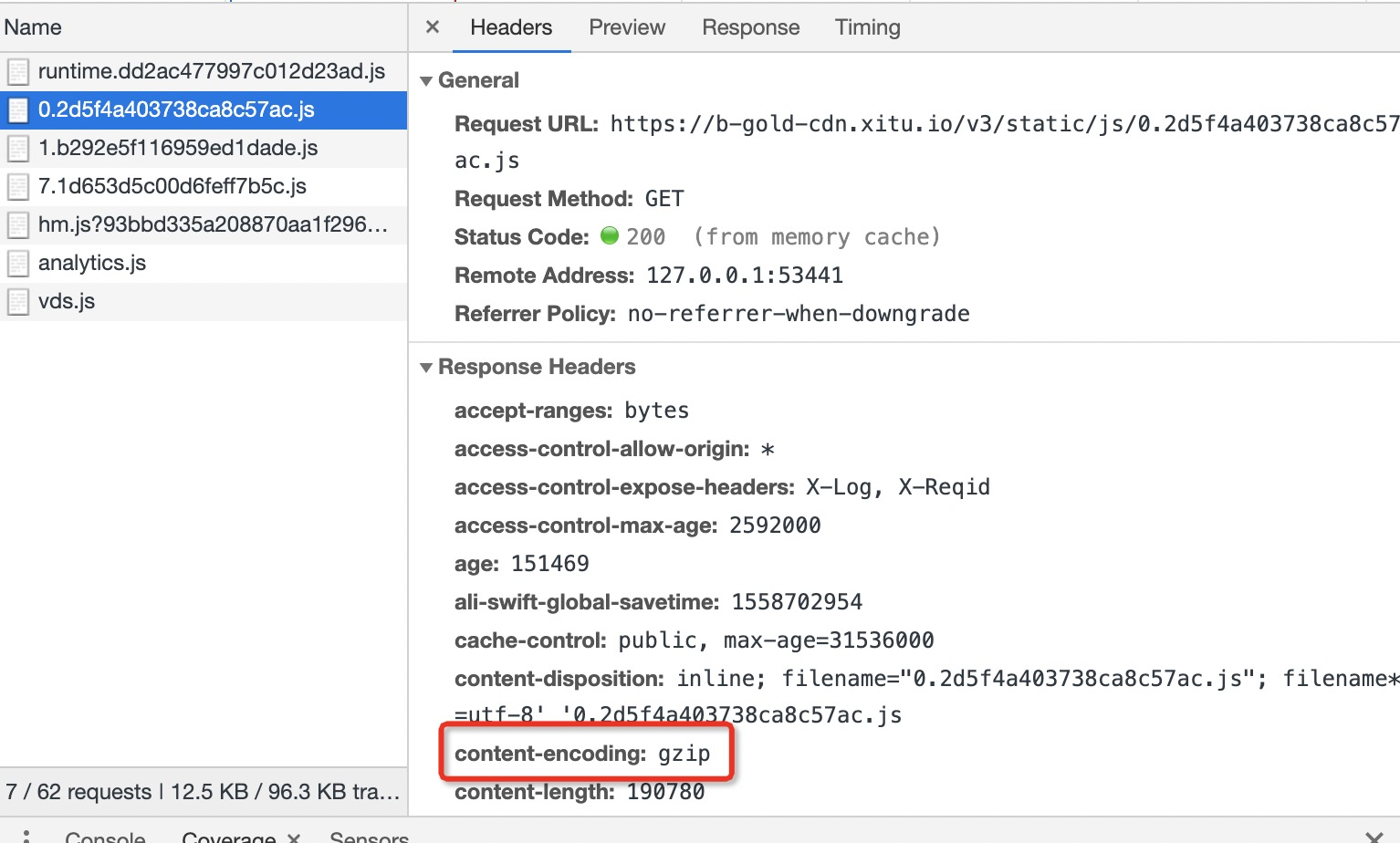Image resolution: width=1400 pixels, height=843 pixels.
Task: Click the file icon beside 1.b292e5f116959ed1dade.js
Action: [18, 149]
